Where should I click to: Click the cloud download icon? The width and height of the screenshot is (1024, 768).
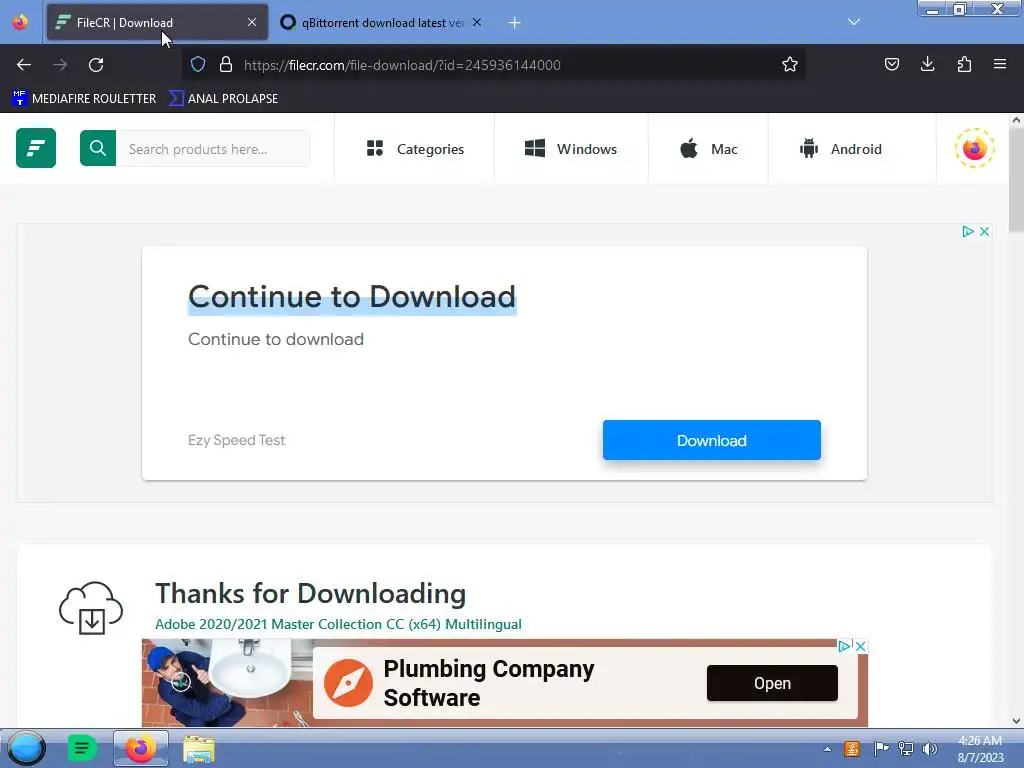click(x=91, y=608)
